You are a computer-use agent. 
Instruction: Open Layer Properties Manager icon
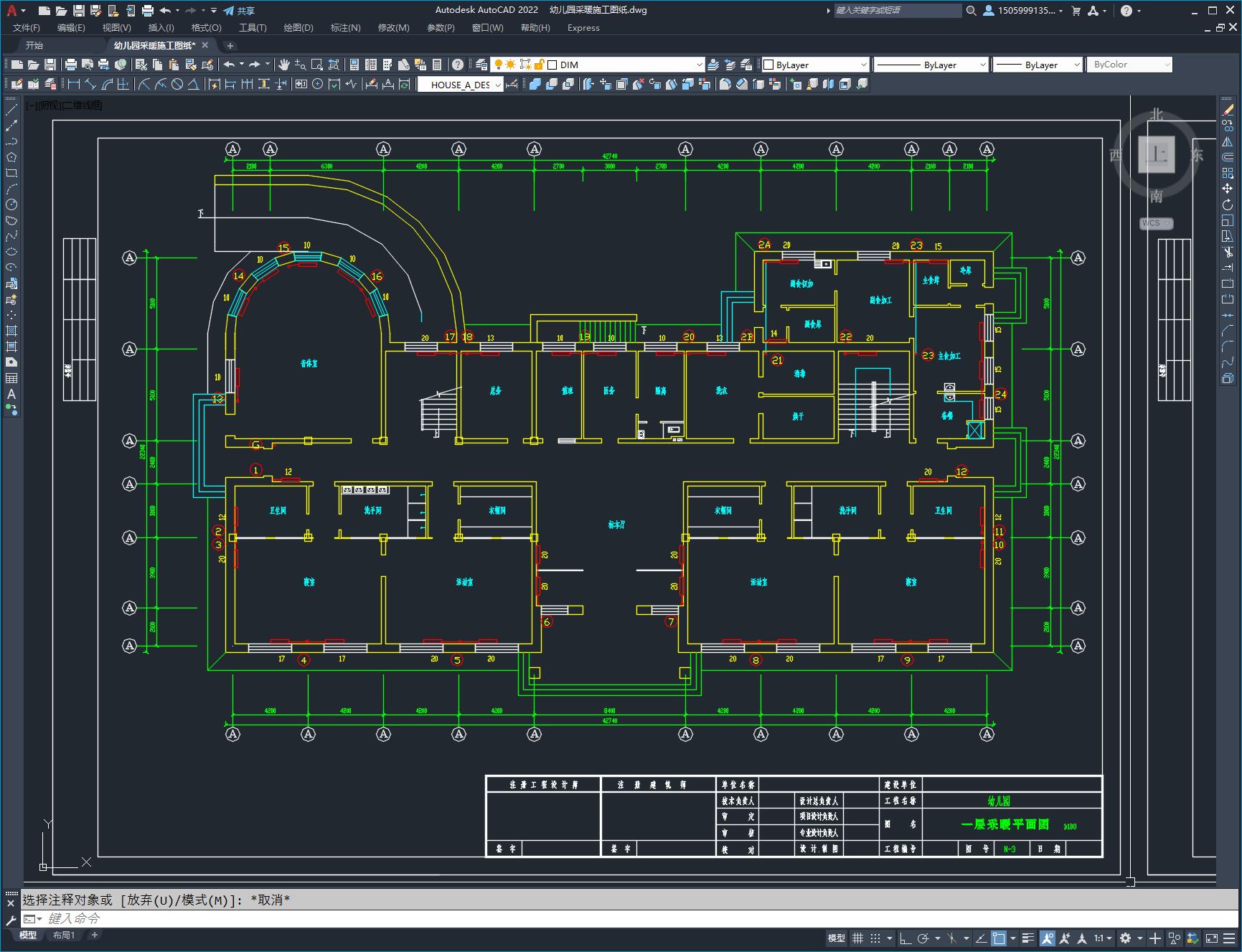(481, 65)
